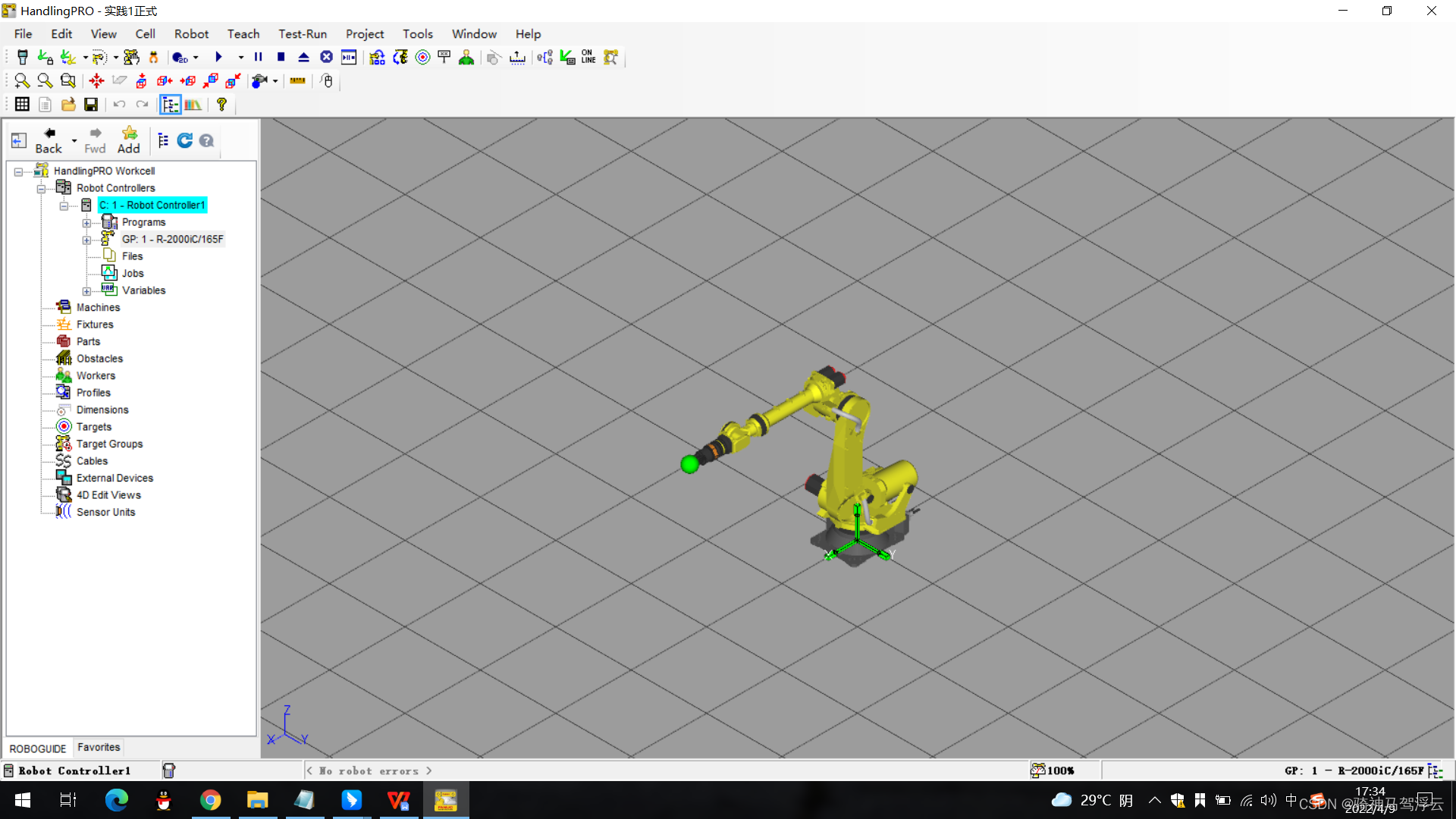
Task: Toggle ON LINE mode button
Action: [588, 58]
